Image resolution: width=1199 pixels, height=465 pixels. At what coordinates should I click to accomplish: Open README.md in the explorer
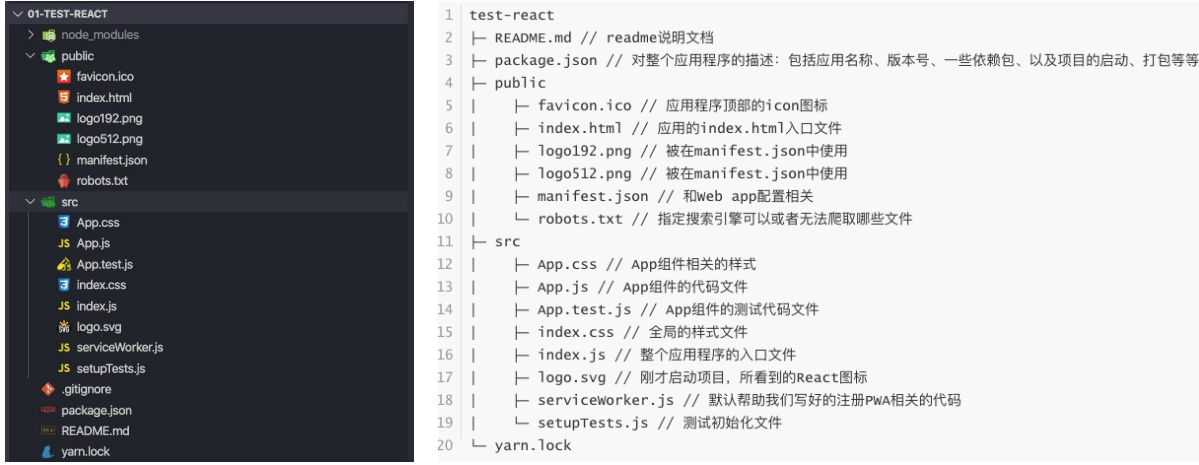[95, 431]
